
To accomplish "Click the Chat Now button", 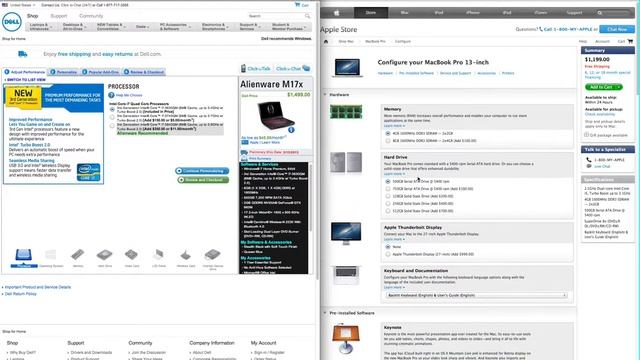I will [617, 29].
